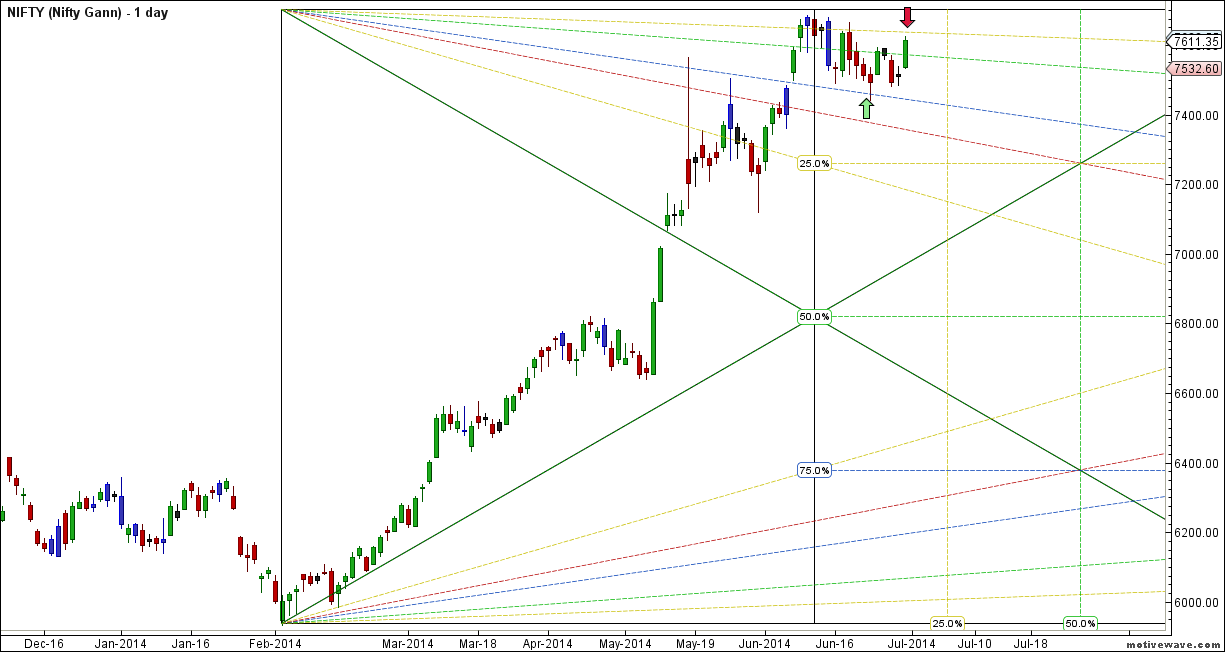Select the 7611.35 price tag

click(1194, 42)
